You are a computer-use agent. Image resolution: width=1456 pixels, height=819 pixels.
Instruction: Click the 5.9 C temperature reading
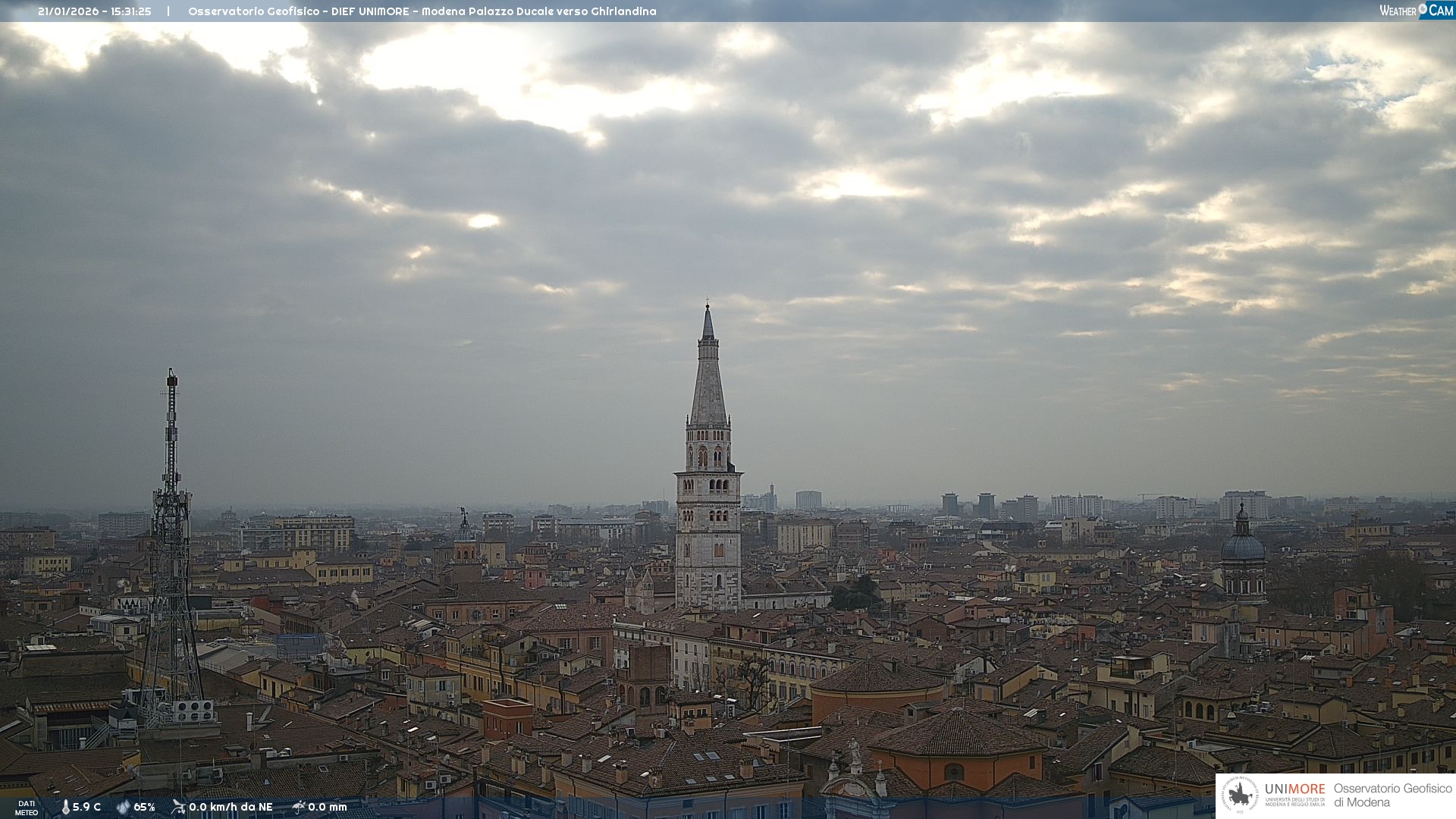(x=86, y=807)
